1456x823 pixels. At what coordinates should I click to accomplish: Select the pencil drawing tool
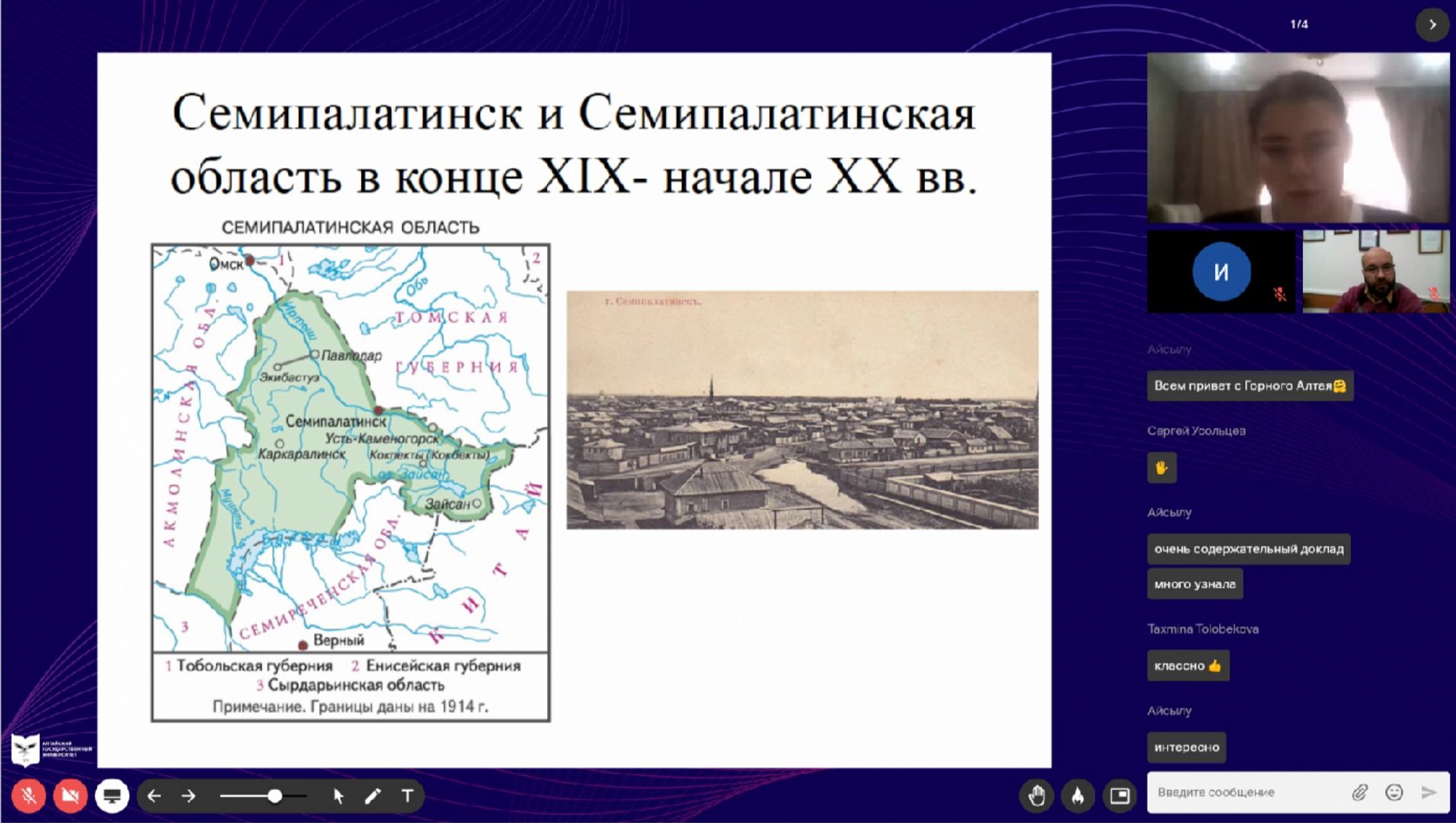click(x=373, y=796)
